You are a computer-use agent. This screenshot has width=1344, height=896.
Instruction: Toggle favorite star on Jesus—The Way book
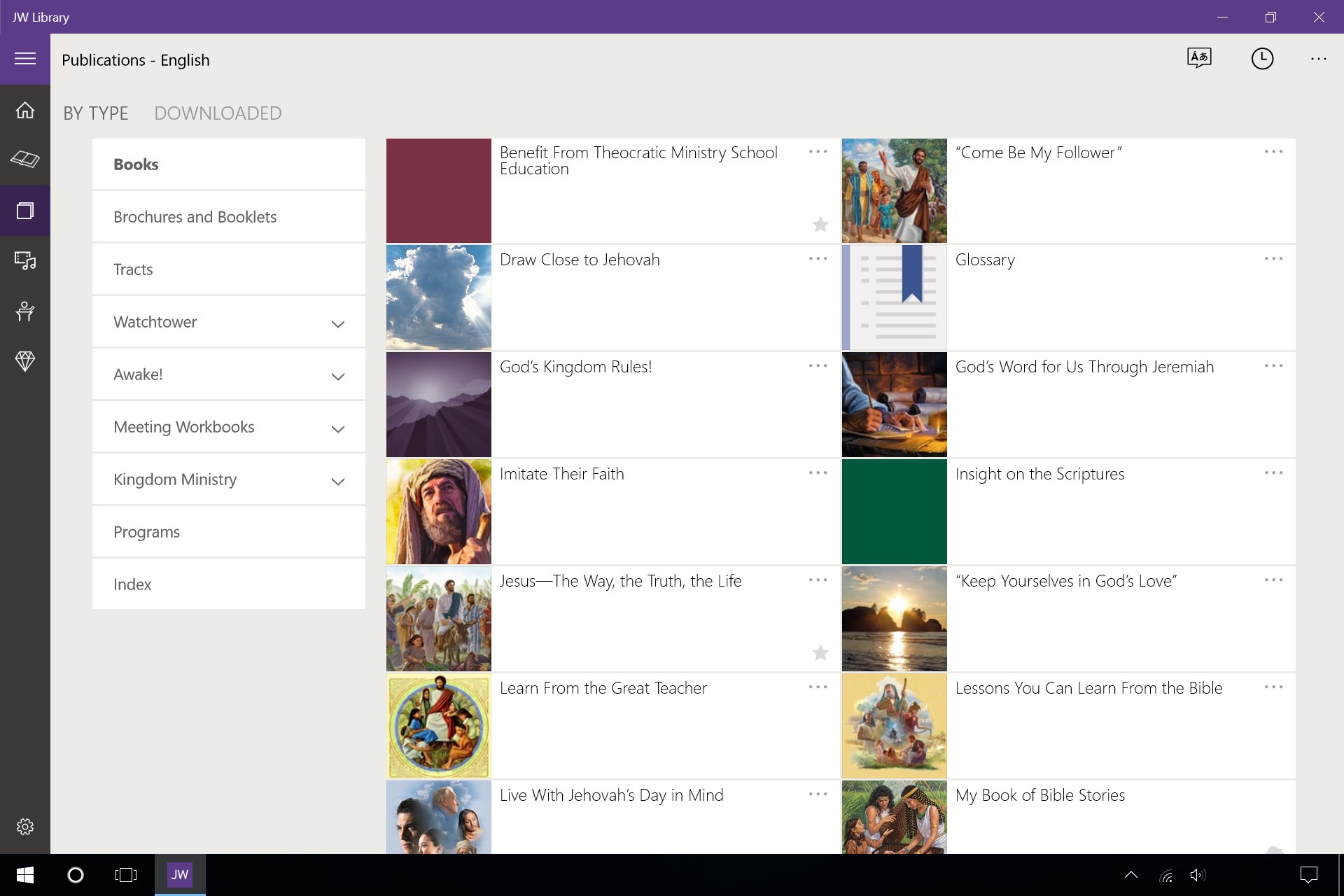click(x=820, y=652)
